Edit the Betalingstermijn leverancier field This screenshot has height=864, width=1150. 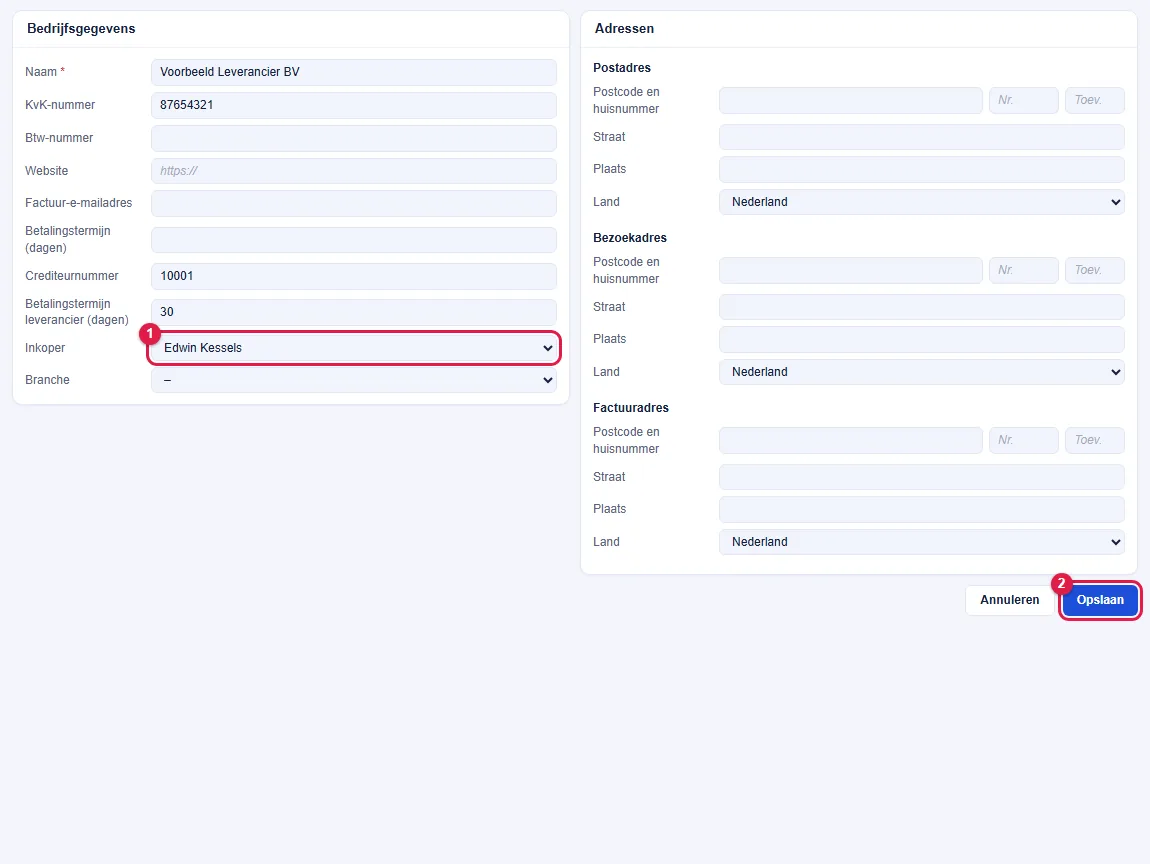(x=354, y=312)
